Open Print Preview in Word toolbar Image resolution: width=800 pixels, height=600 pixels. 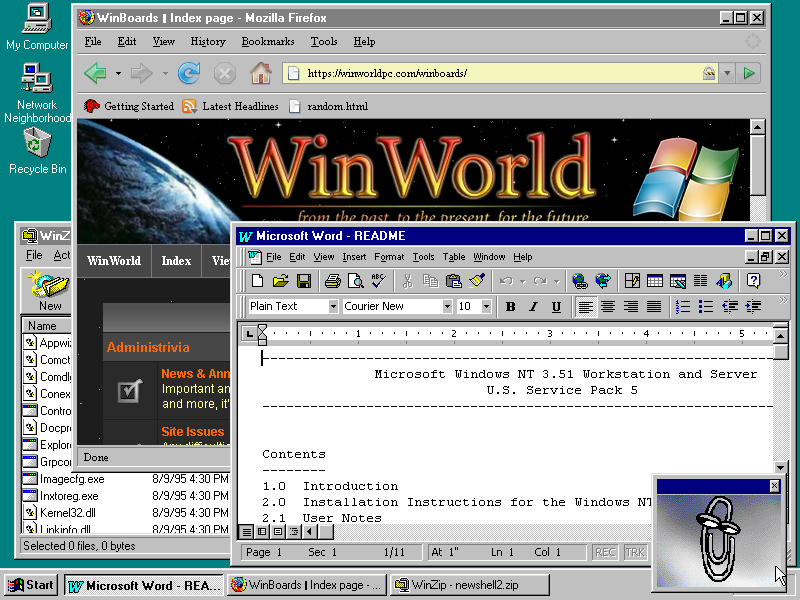356,281
